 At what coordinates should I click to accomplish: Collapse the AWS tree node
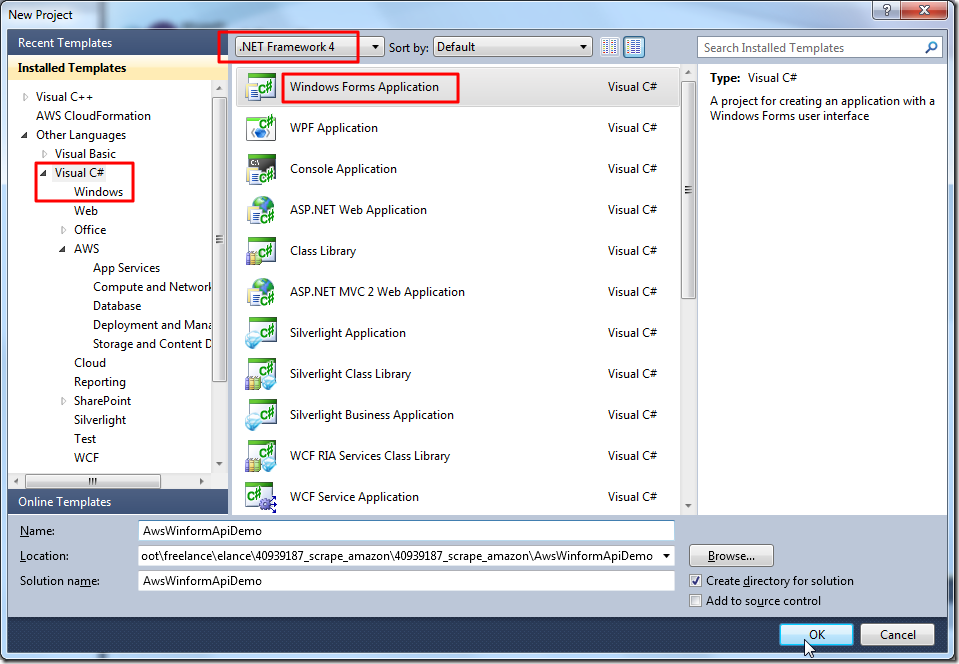pyautogui.click(x=62, y=249)
